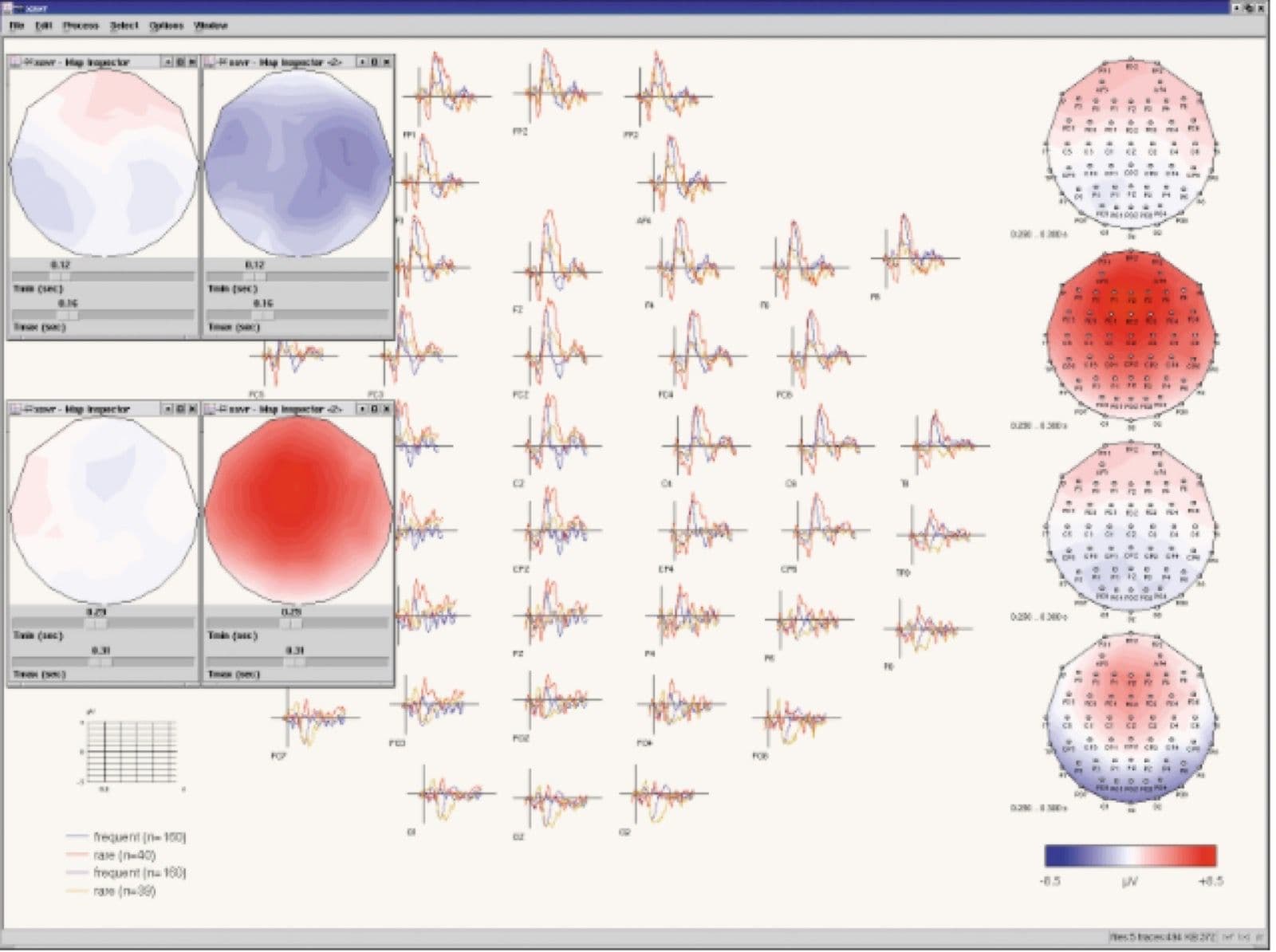Open the File menu
The width and height of the screenshot is (1276, 952).
(17, 26)
